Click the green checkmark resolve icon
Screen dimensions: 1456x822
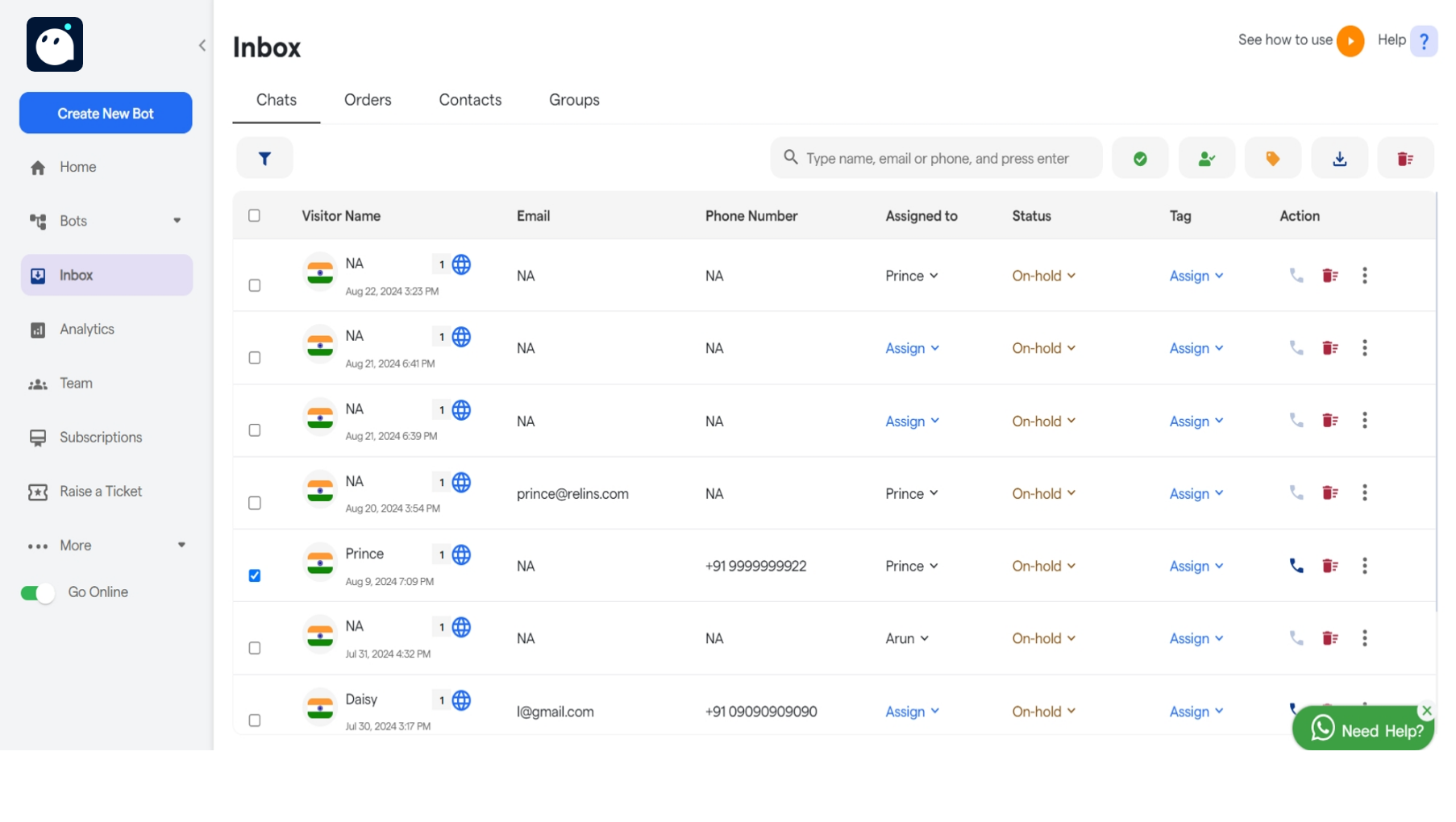click(1140, 158)
